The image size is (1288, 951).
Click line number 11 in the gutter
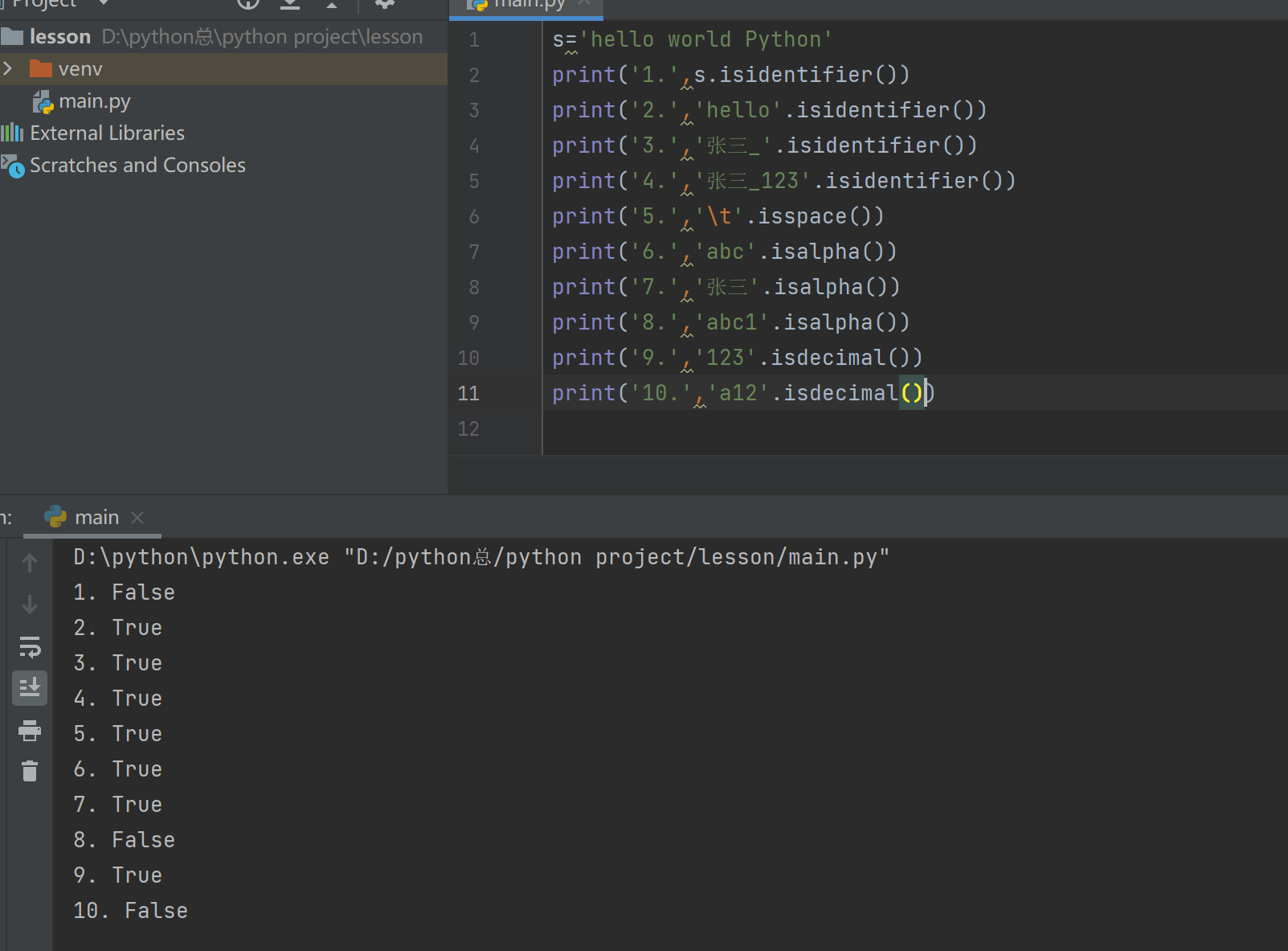pyautogui.click(x=468, y=394)
